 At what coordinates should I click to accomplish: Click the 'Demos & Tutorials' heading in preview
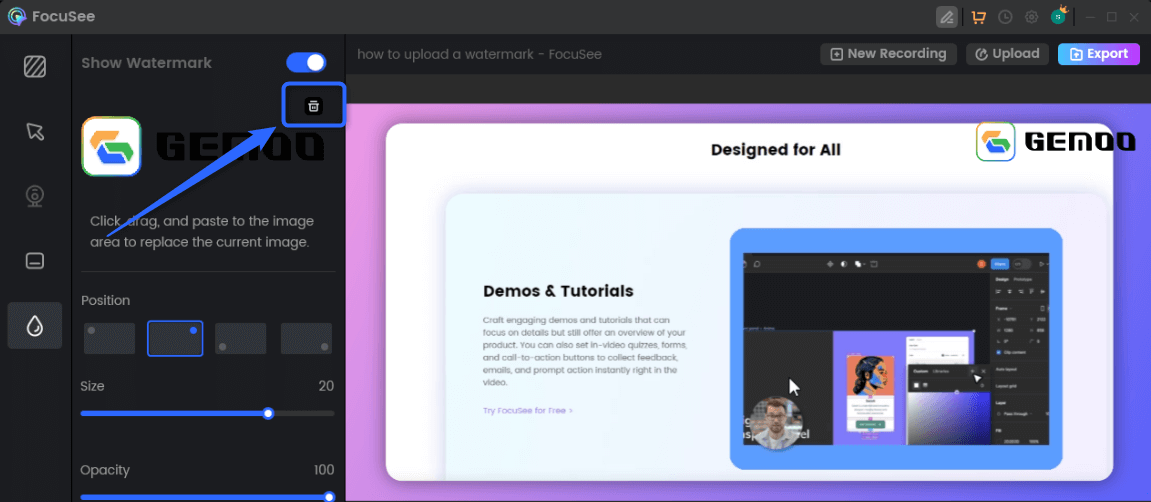558,291
